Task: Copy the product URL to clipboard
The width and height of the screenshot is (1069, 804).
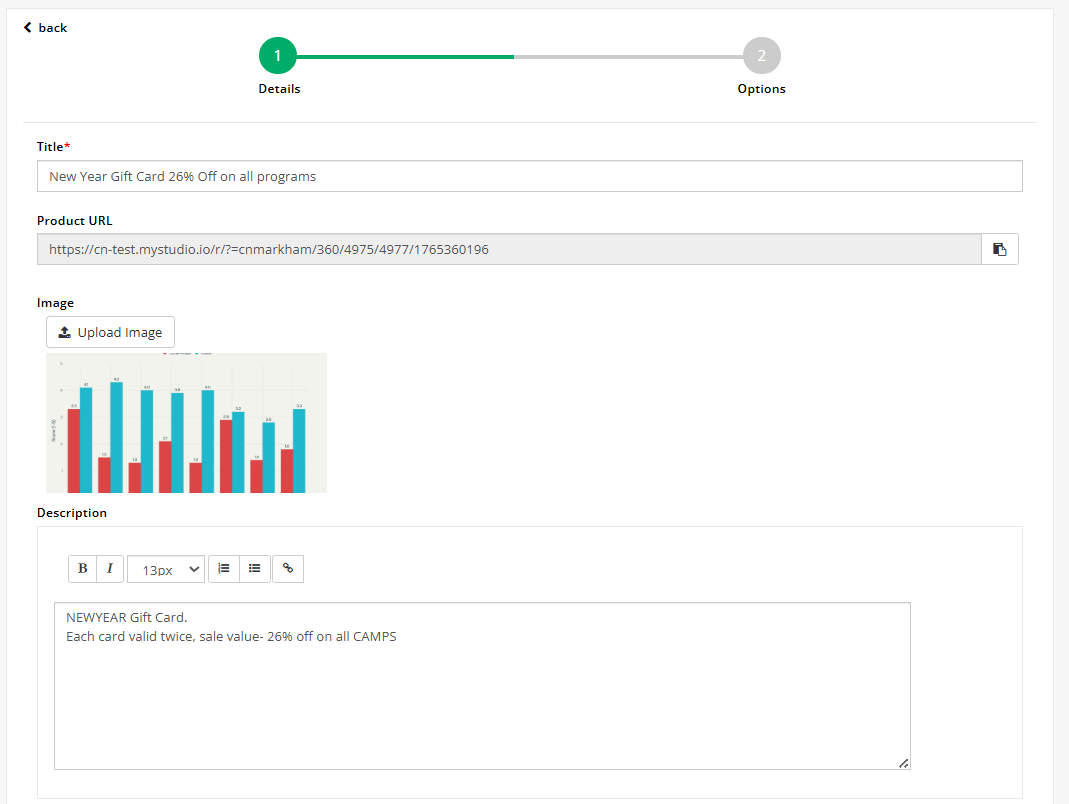Action: [x=1000, y=249]
